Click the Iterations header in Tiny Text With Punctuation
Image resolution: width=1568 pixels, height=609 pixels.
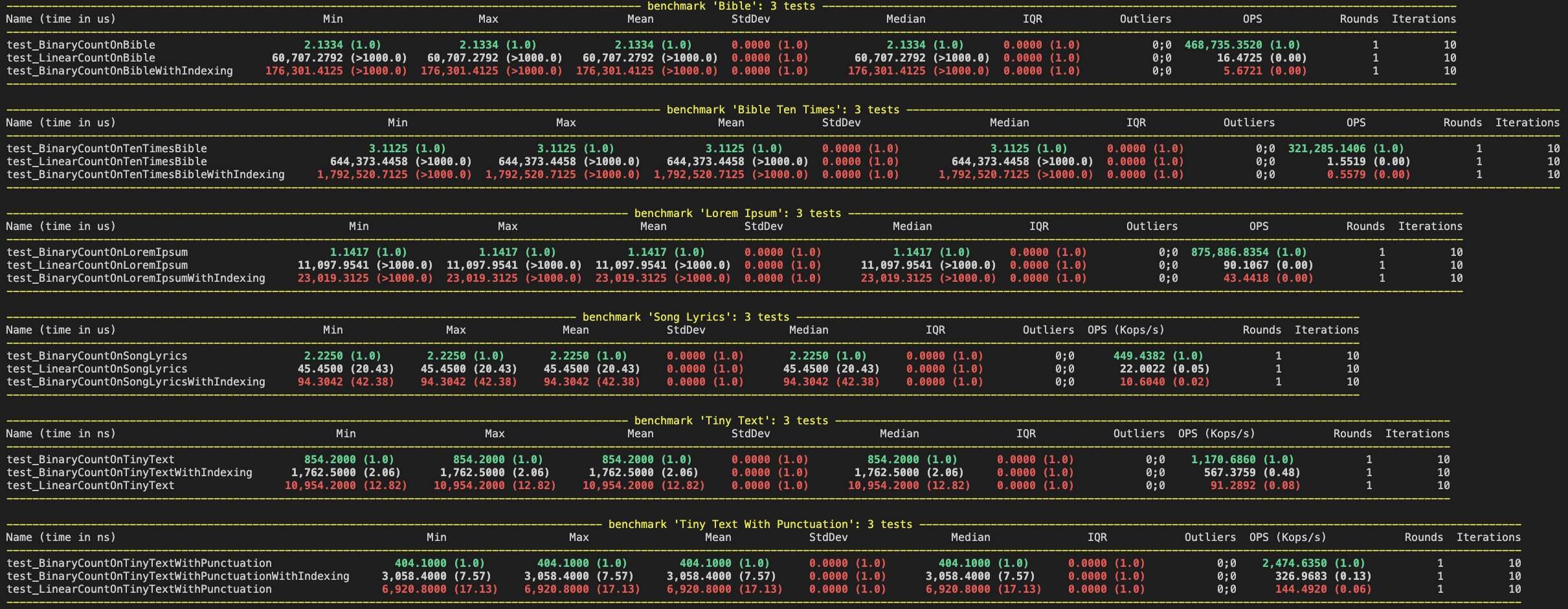[x=1489, y=538]
